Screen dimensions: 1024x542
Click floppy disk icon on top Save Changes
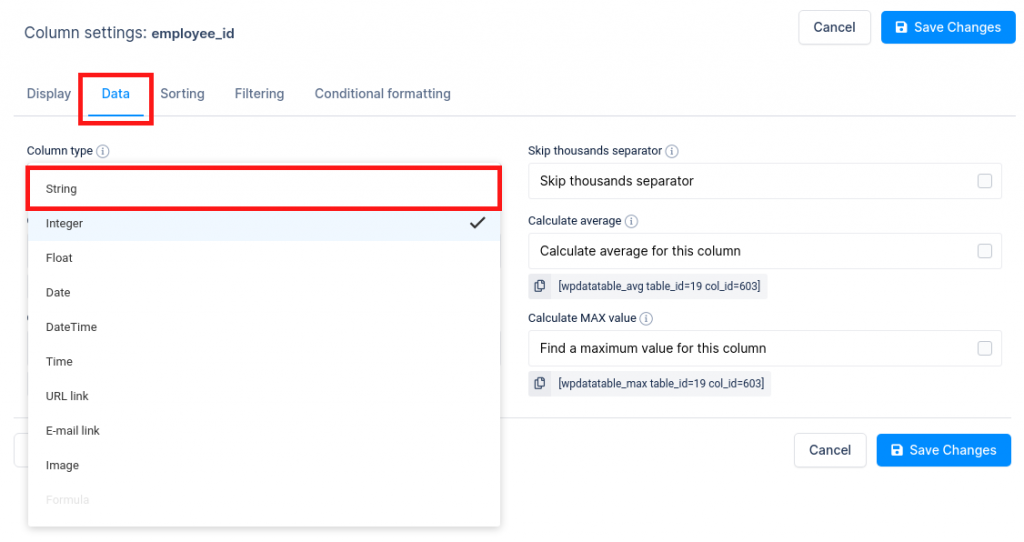901,27
